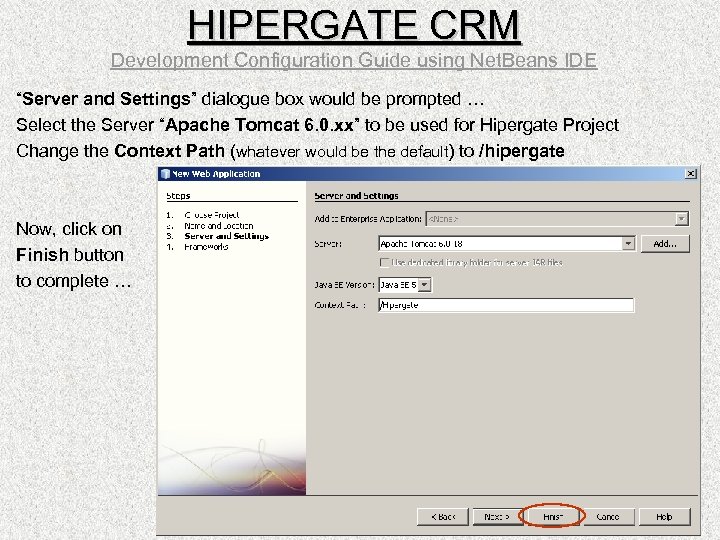
Task: Click the New Web Application title icon
Action: click(165, 174)
